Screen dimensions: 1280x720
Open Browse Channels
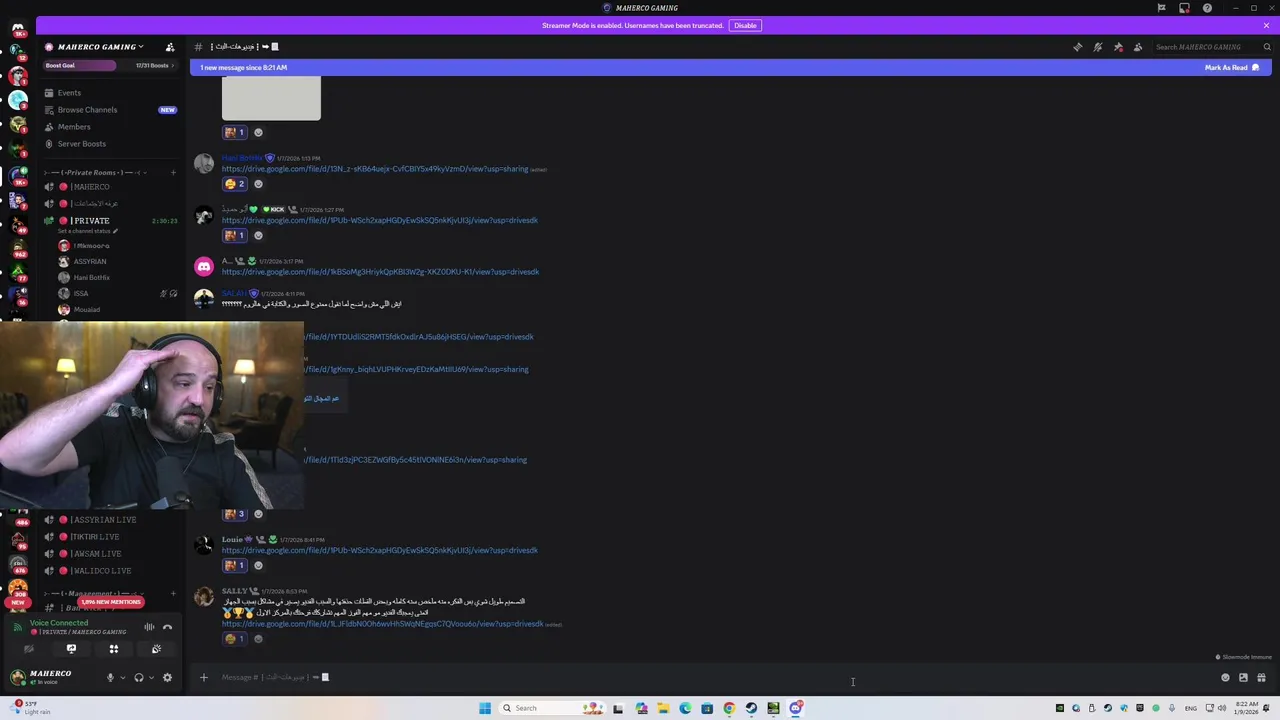(110, 110)
